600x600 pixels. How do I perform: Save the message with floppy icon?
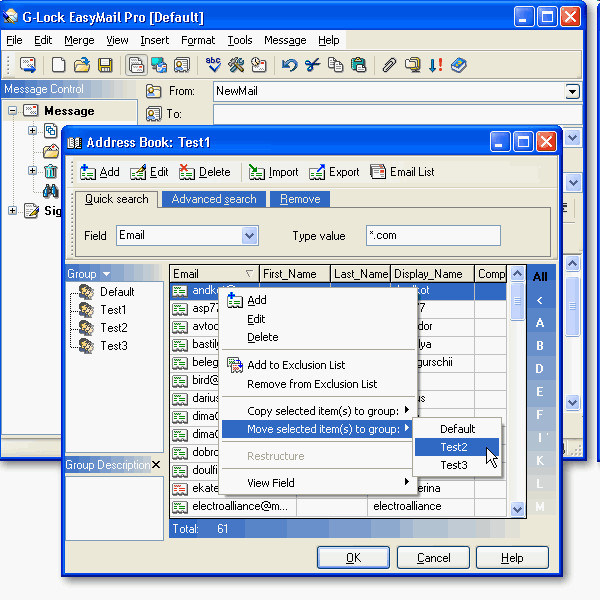(x=105, y=65)
